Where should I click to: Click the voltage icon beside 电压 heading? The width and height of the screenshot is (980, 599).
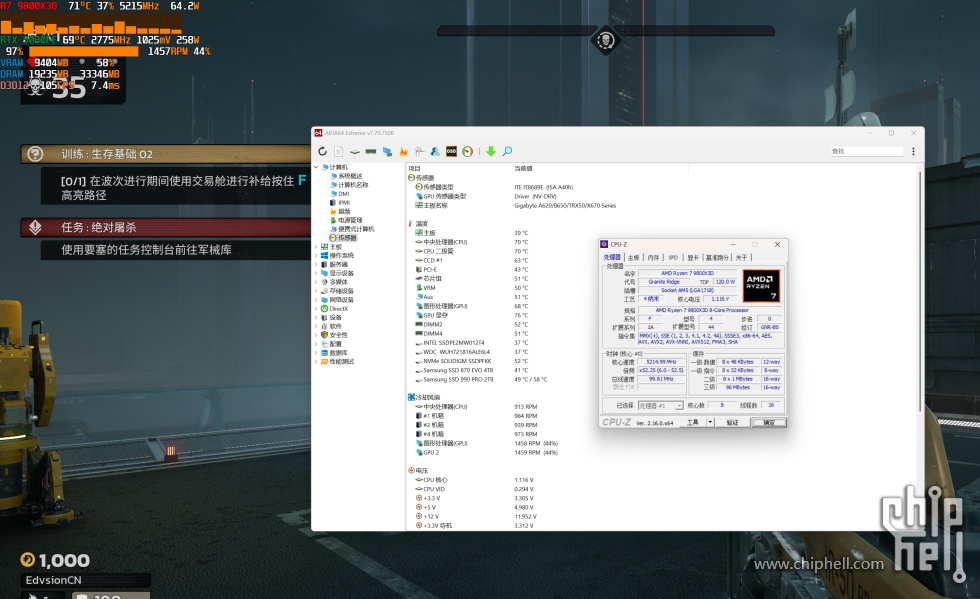click(x=411, y=470)
